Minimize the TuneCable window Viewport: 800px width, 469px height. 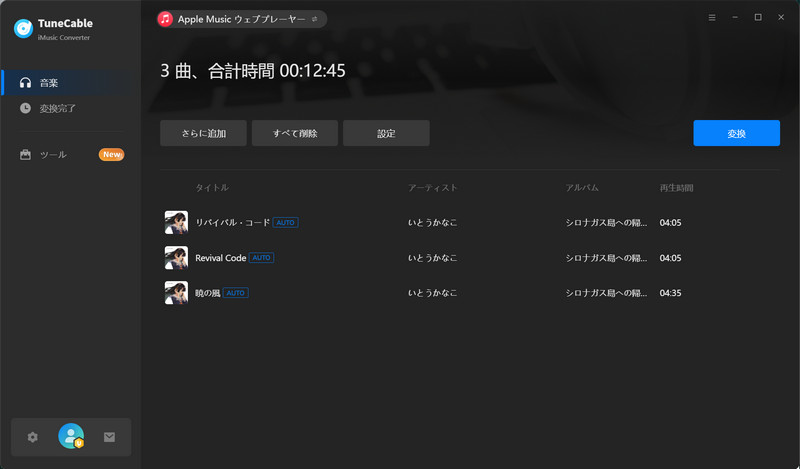click(x=735, y=17)
